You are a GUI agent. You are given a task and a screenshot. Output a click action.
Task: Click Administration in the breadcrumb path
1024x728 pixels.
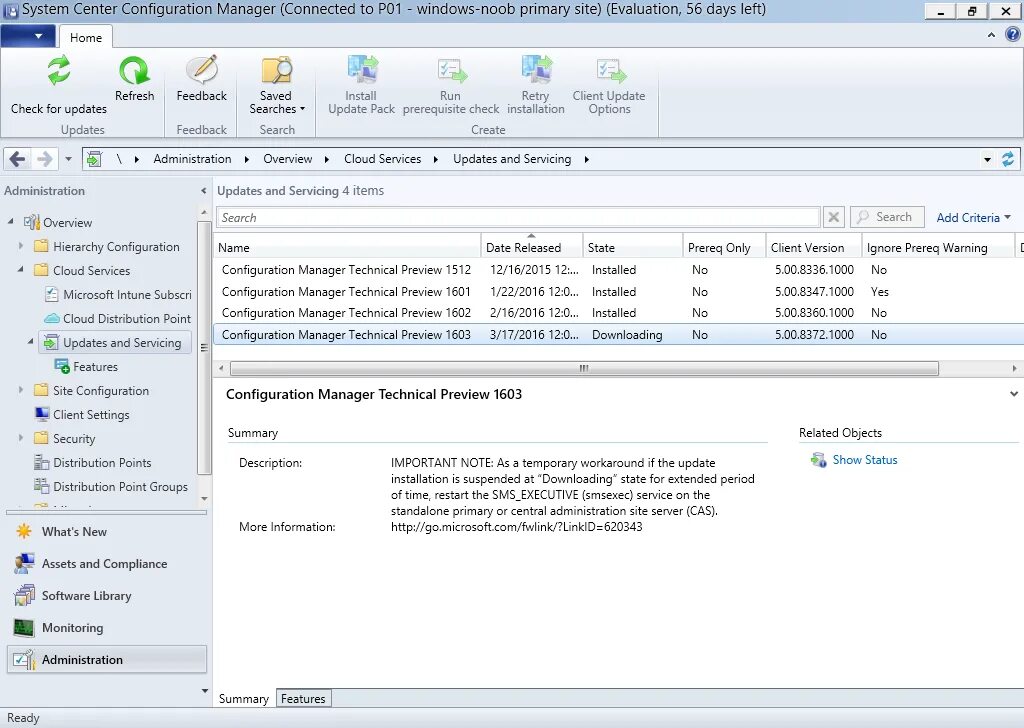[192, 159]
